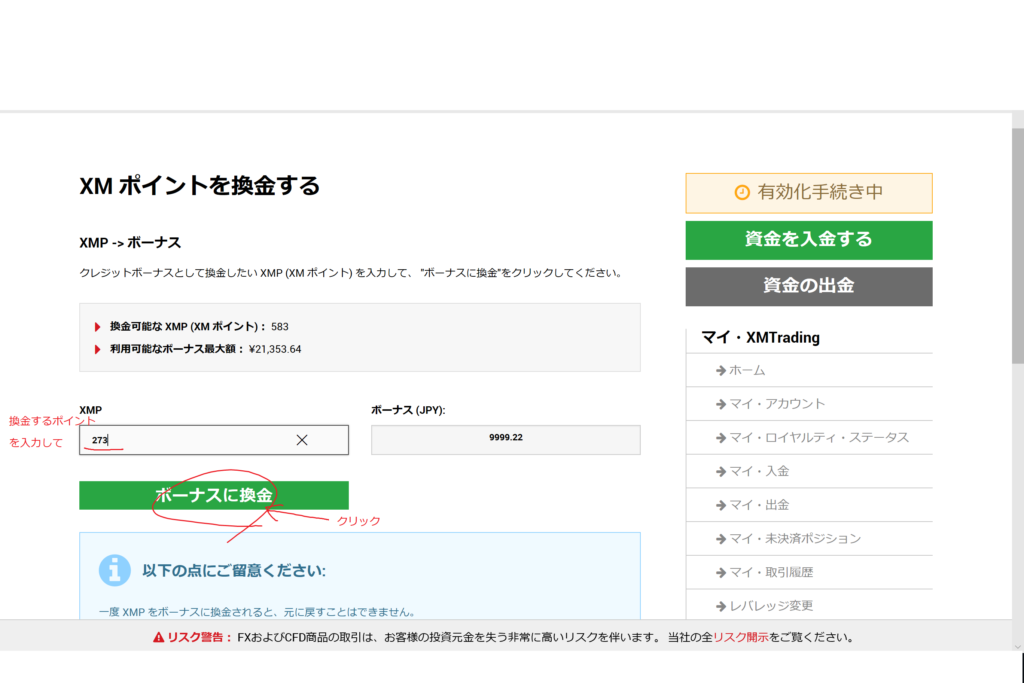1024x683 pixels.
Task: Clear the XMP field with X icon
Action: [302, 440]
